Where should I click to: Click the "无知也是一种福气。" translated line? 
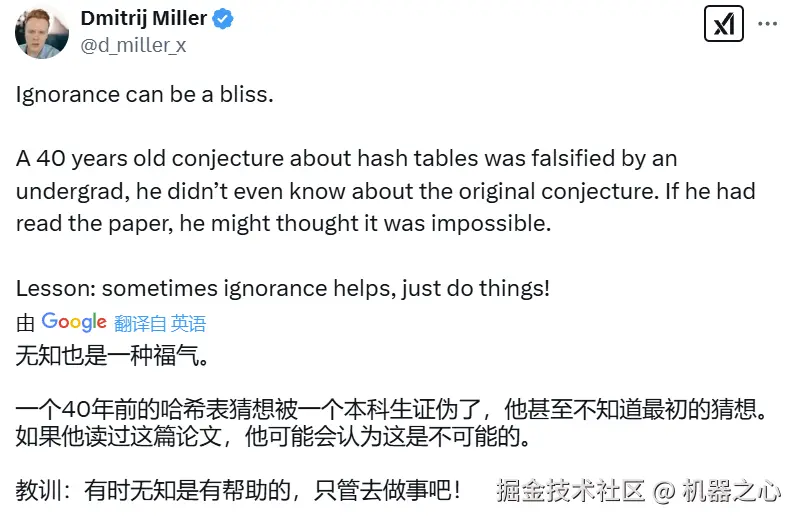[x=111, y=355]
